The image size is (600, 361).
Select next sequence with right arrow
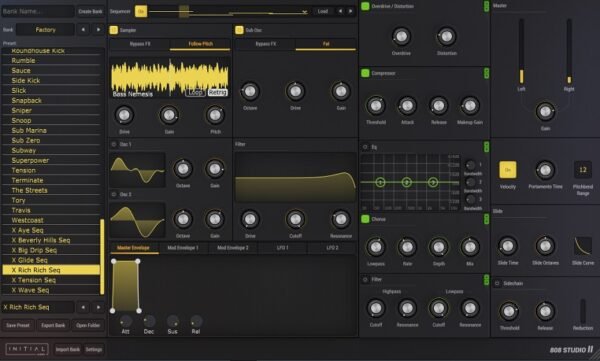[x=351, y=11]
